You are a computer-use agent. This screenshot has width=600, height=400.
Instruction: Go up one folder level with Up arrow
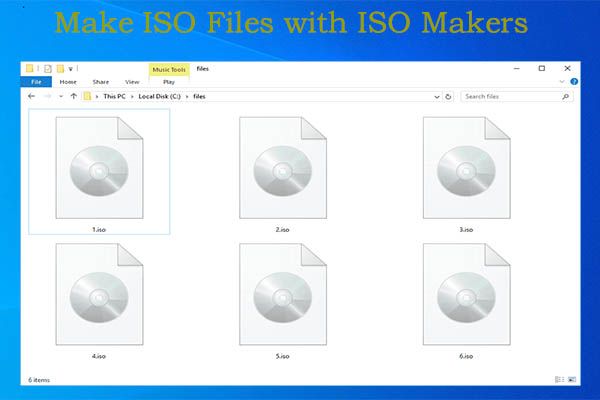tap(74, 96)
